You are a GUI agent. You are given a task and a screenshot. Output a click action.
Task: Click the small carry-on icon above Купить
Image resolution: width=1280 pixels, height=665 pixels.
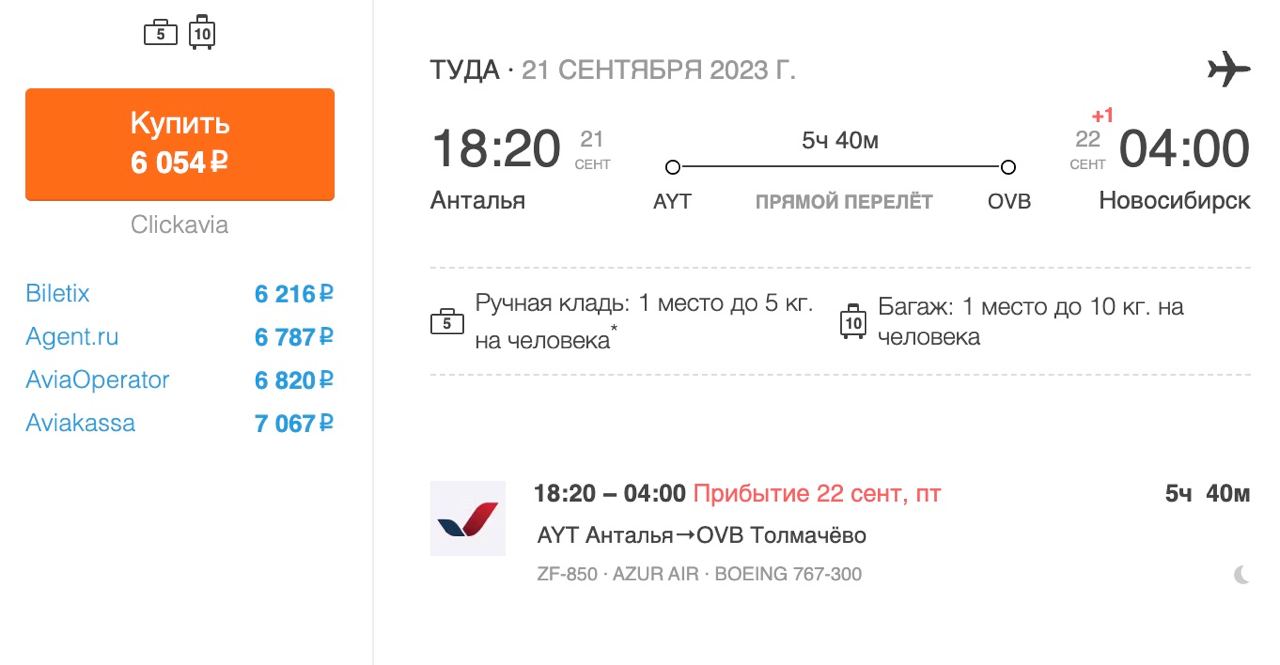[x=160, y=33]
